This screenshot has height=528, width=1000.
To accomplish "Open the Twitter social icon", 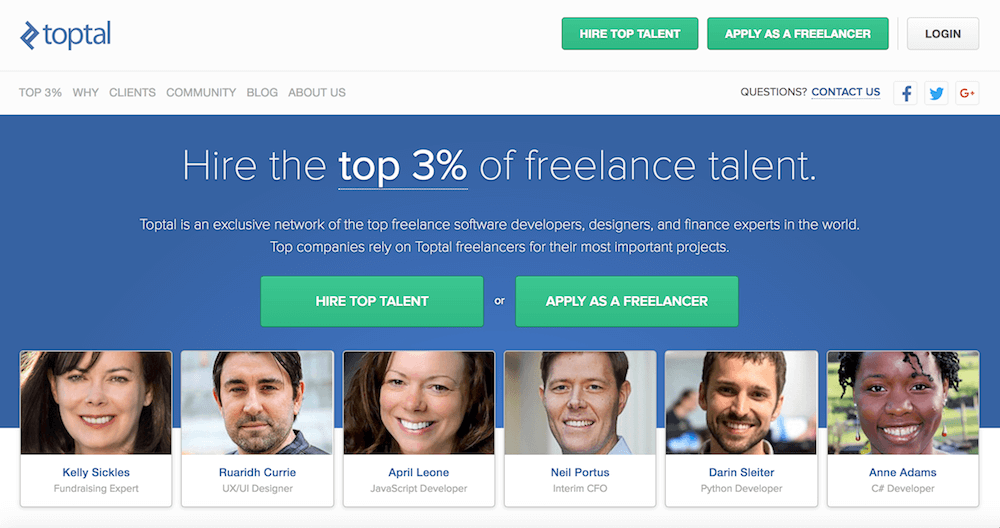I will (x=936, y=93).
